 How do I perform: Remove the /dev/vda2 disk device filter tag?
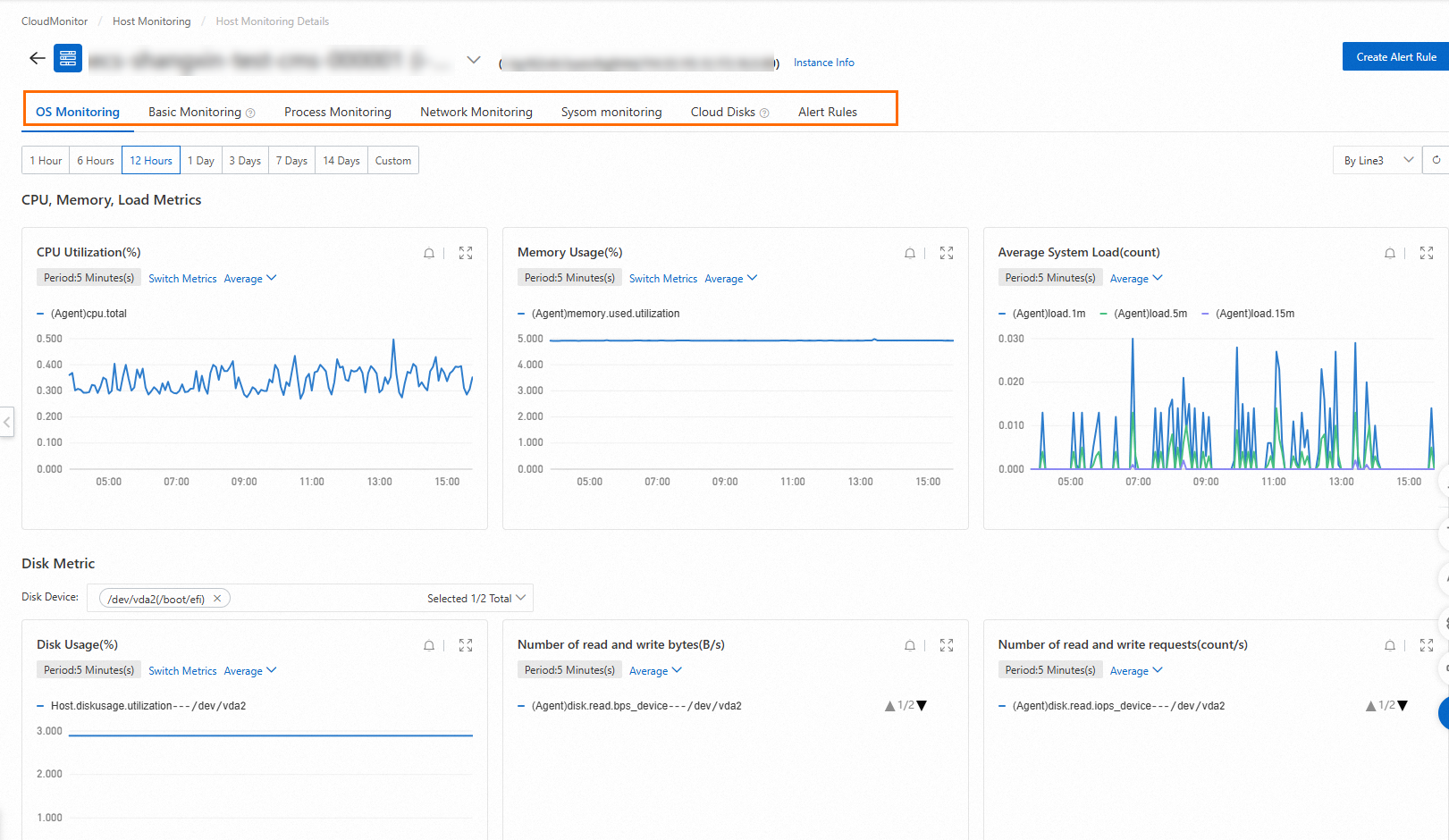(217, 597)
